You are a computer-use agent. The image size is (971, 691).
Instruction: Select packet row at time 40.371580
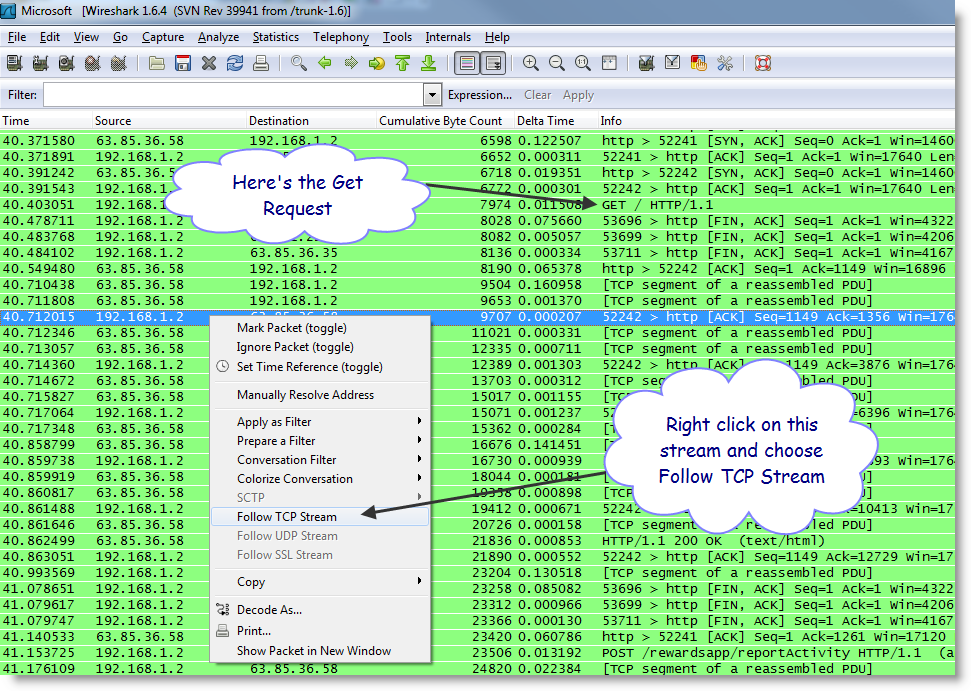477,141
